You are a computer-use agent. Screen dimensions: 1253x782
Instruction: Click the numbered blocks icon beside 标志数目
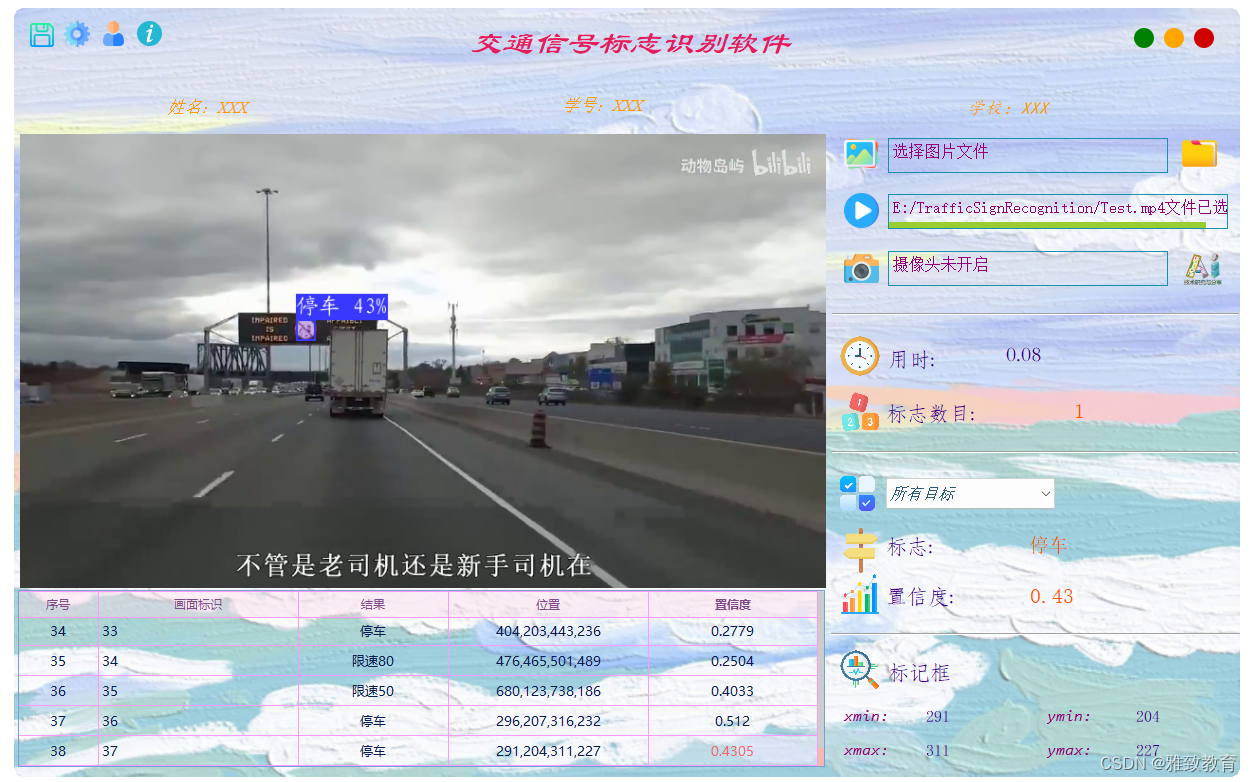click(x=861, y=412)
